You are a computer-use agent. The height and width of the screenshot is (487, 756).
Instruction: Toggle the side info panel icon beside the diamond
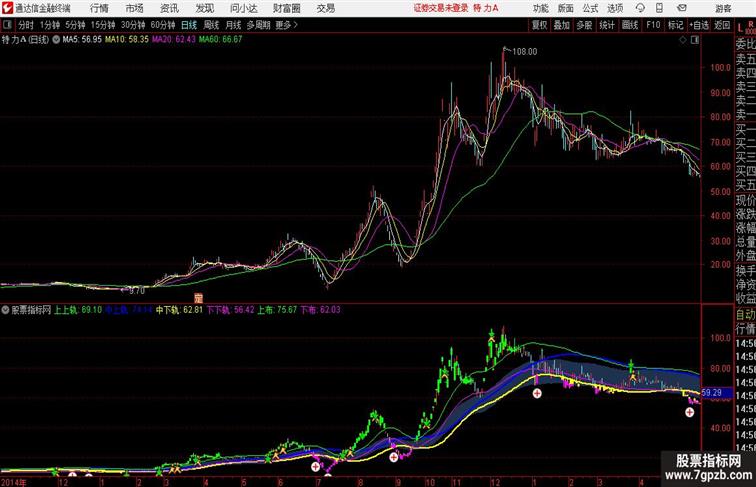coord(695,40)
